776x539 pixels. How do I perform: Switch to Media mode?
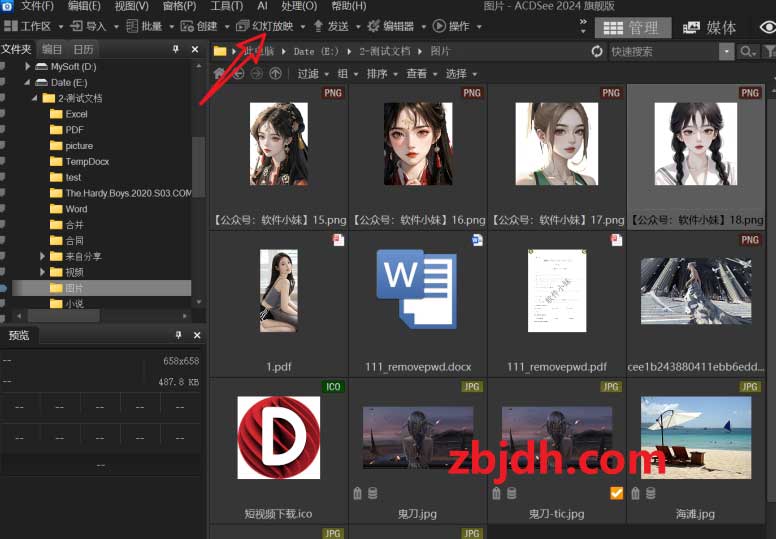(710, 27)
